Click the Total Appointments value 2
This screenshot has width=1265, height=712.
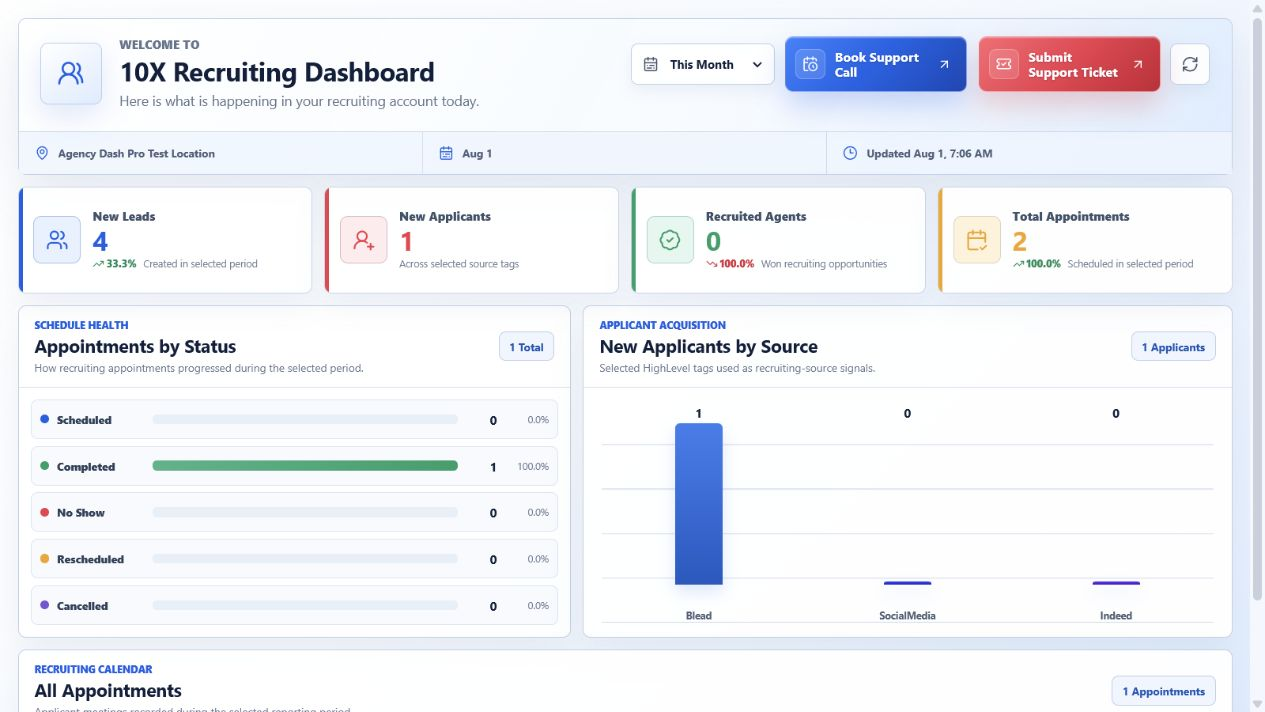(x=1020, y=241)
